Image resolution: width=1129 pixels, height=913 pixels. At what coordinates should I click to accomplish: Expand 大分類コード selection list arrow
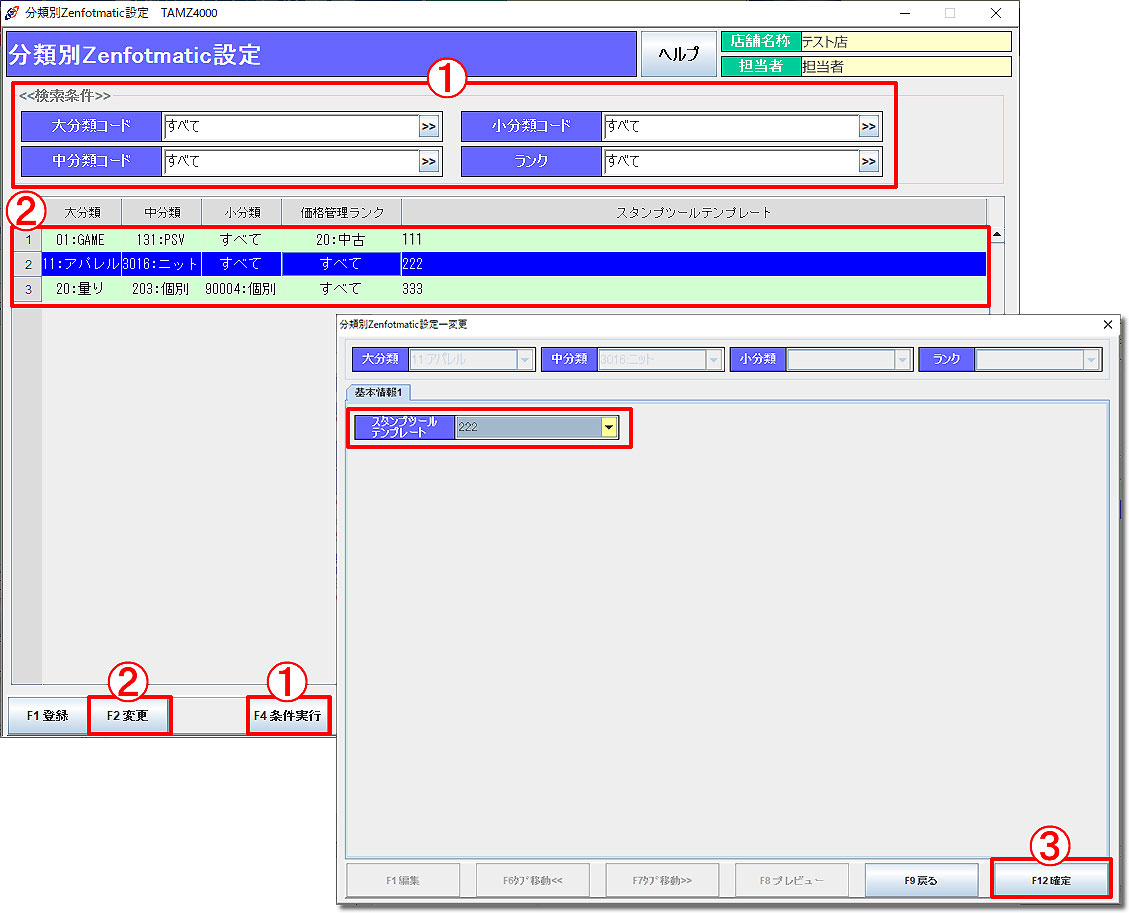(x=429, y=127)
